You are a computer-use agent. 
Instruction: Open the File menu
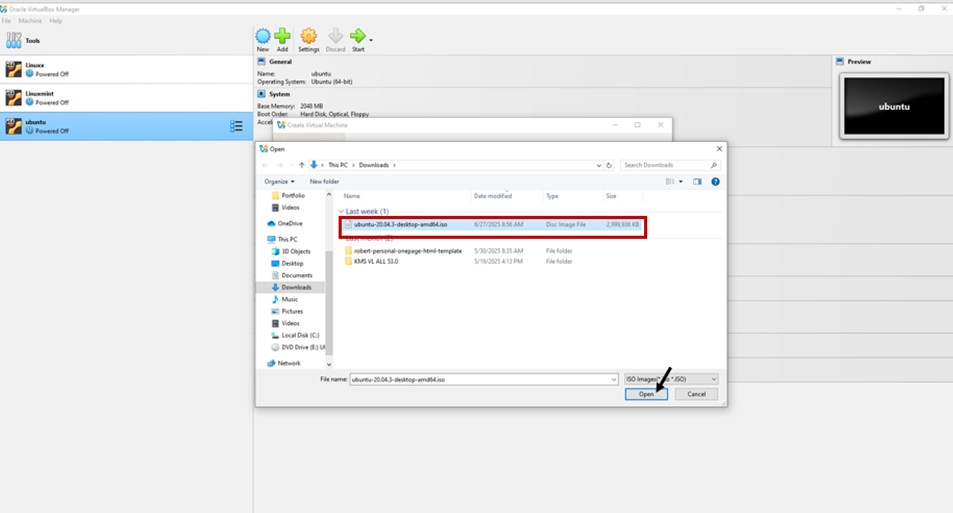click(x=6, y=20)
